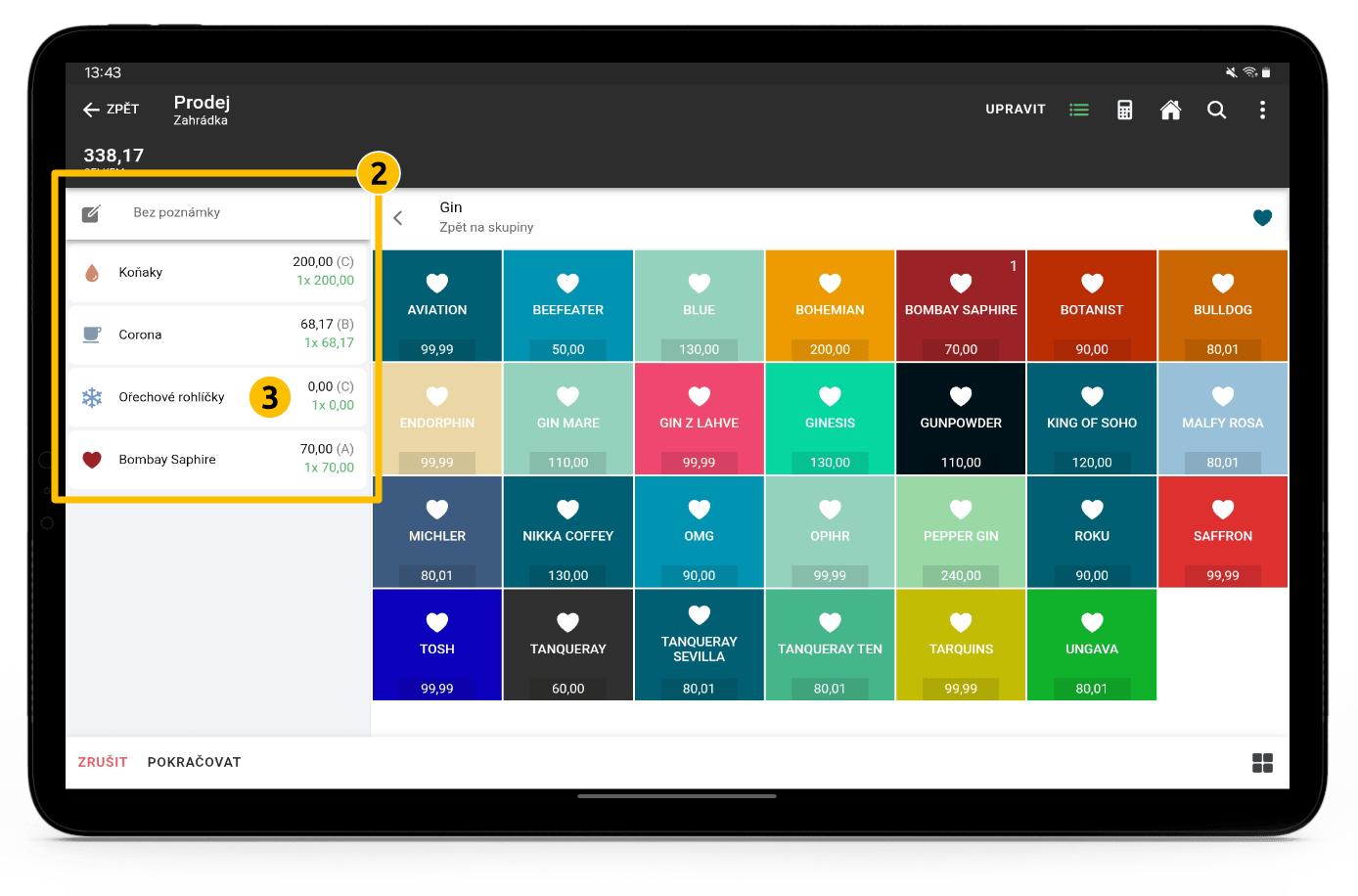Add GINESIS gin tile
This screenshot has width=1358, height=896.
(831, 419)
